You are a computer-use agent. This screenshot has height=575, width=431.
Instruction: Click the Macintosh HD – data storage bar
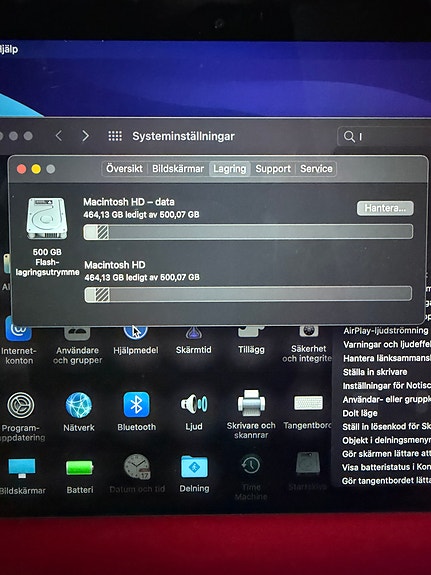point(248,232)
